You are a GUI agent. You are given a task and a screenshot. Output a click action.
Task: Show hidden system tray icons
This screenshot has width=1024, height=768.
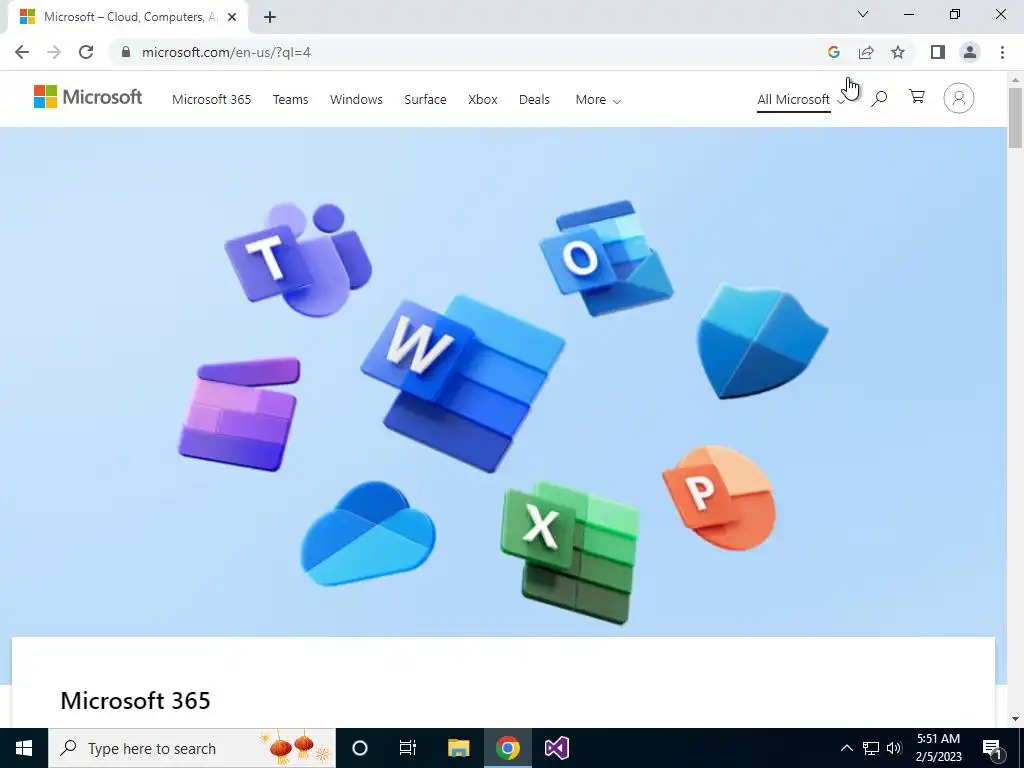point(846,748)
